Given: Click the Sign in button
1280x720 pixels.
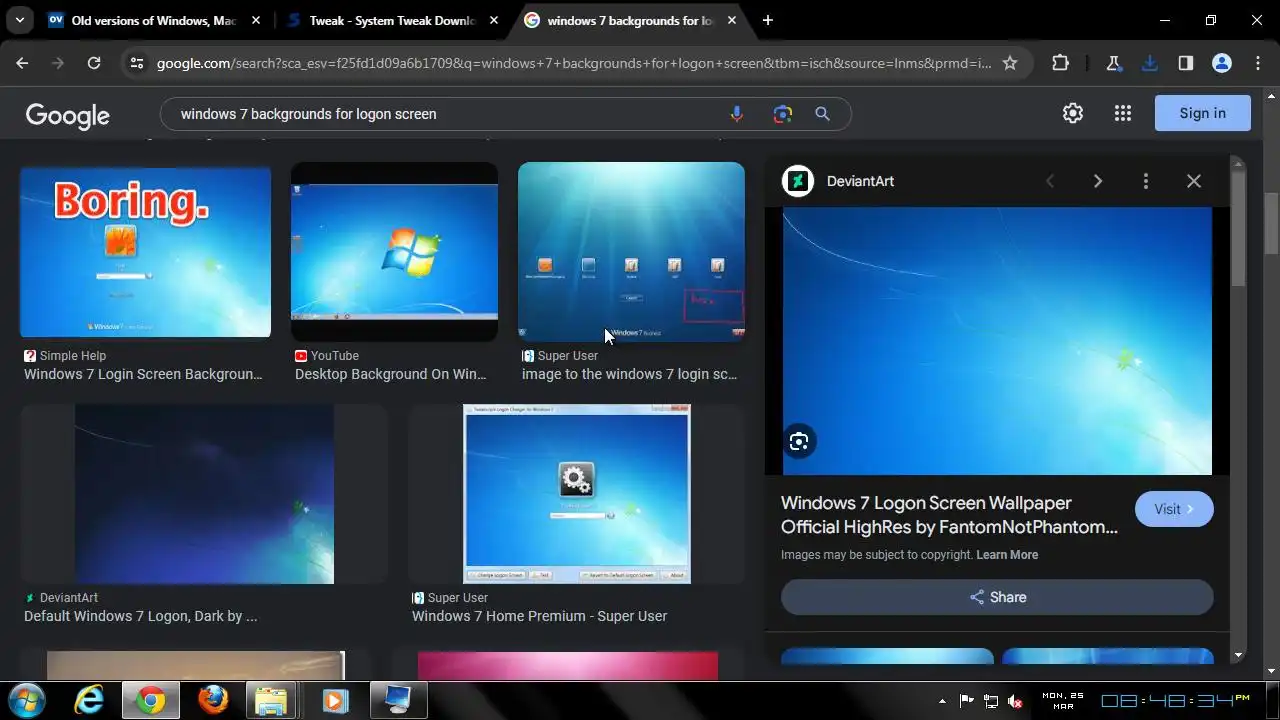Looking at the screenshot, I should [1202, 113].
